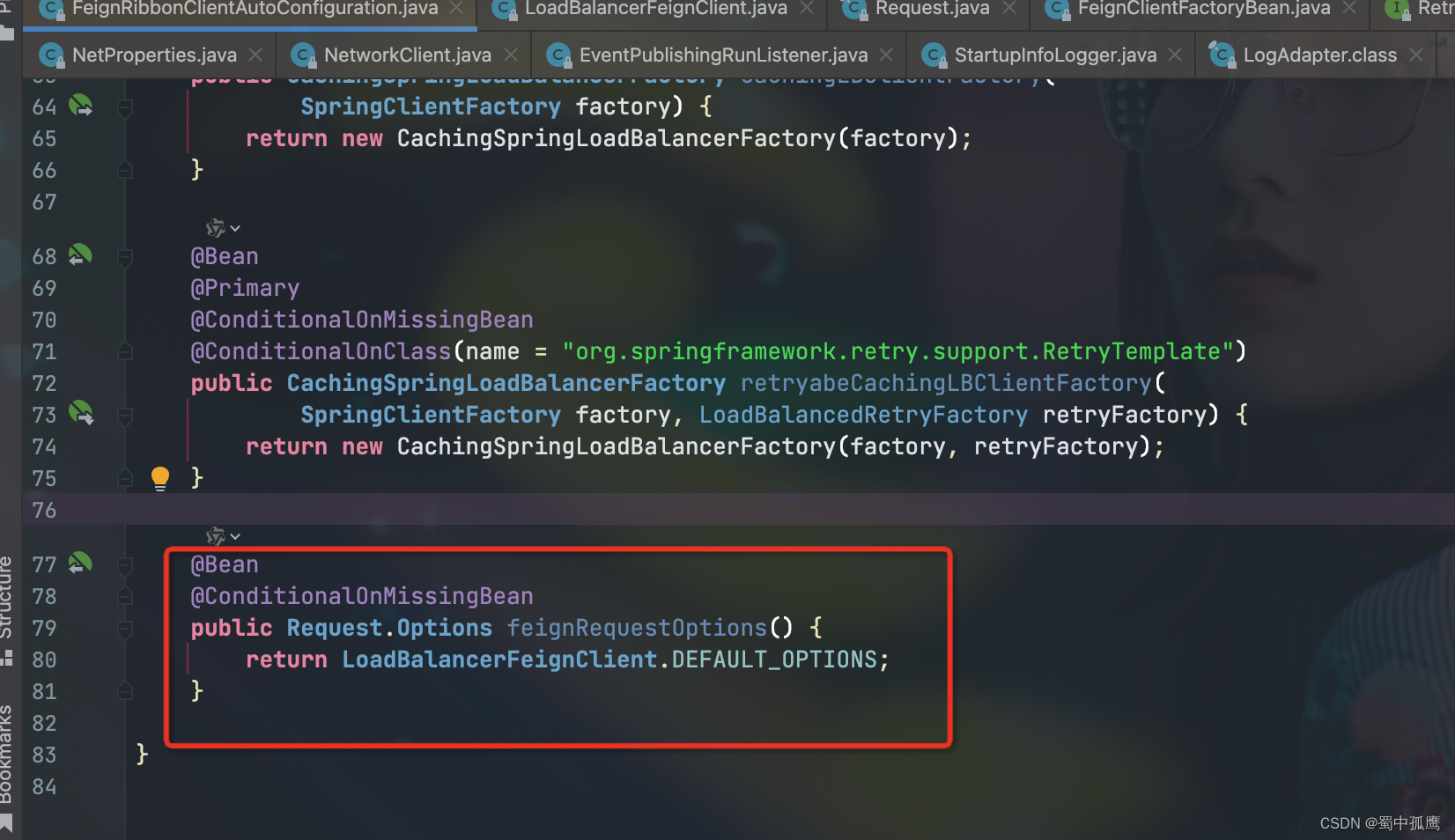Click RetryTemplate string literal on line 71

pyautogui.click(x=897, y=351)
